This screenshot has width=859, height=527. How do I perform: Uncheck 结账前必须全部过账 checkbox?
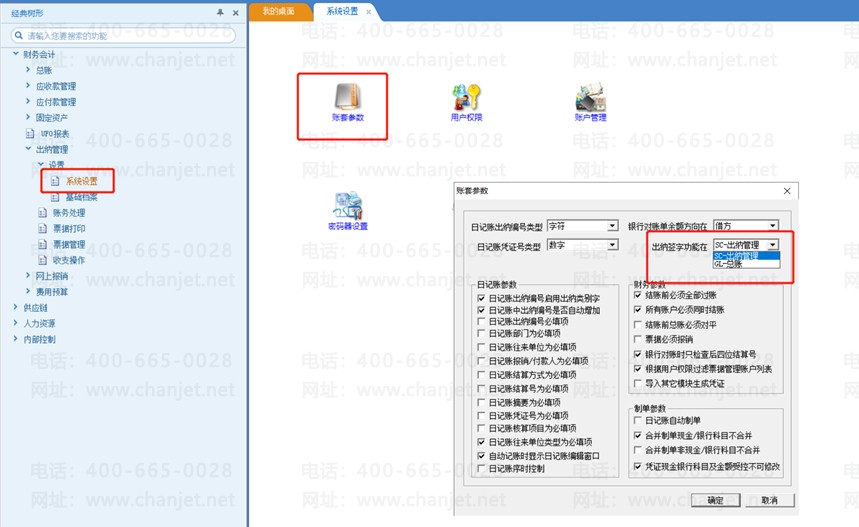coord(638,295)
